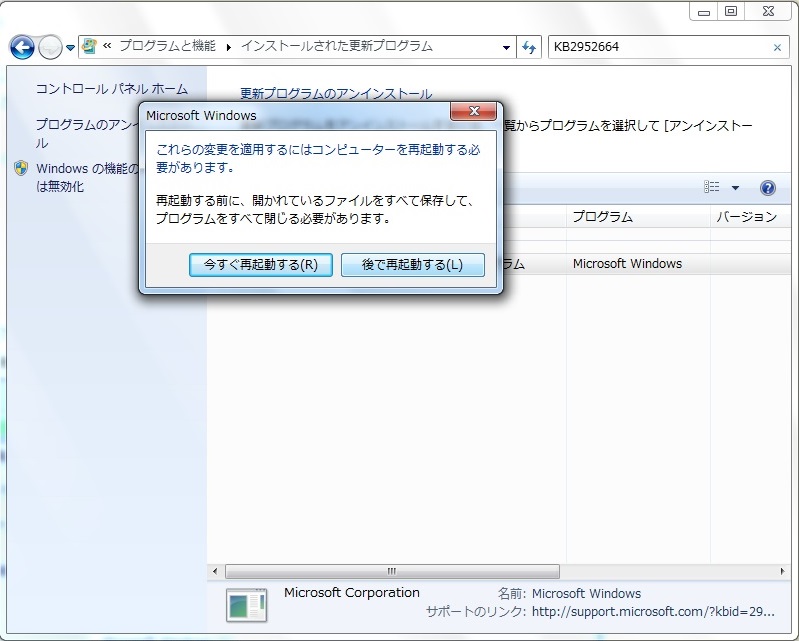Sort by プログラム column header
799x641 pixels.
click(x=638, y=217)
